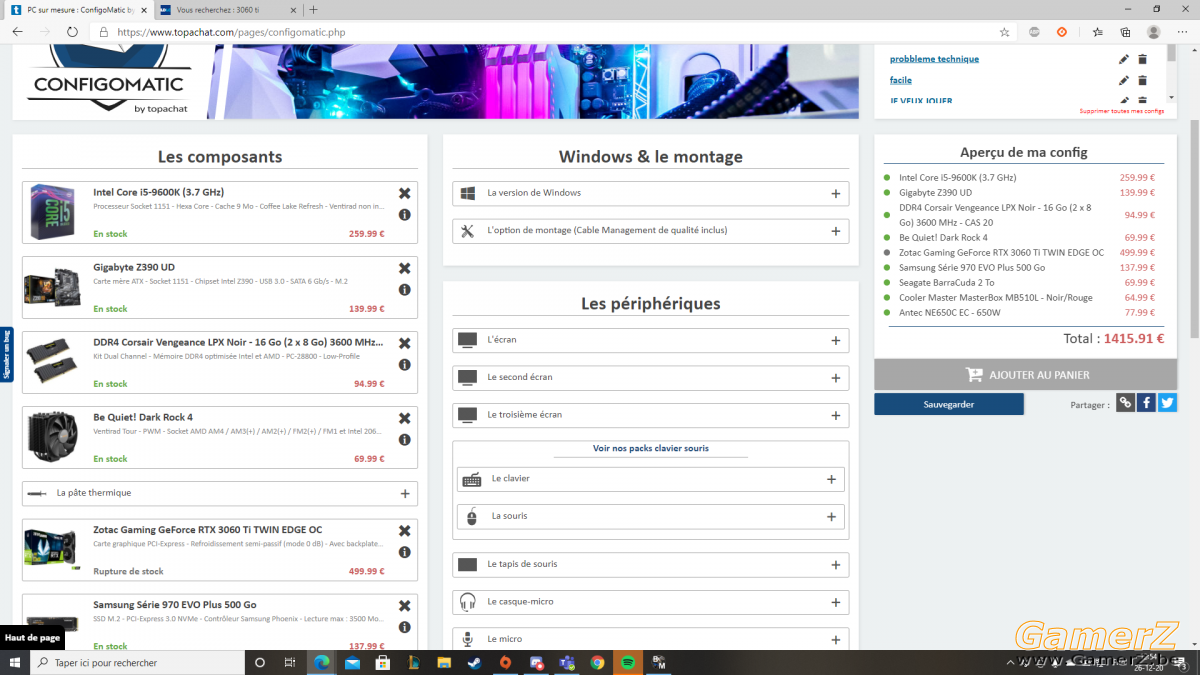Remove the Be Quiet! Dark Rock 4
This screenshot has width=1200, height=675.
tap(404, 418)
